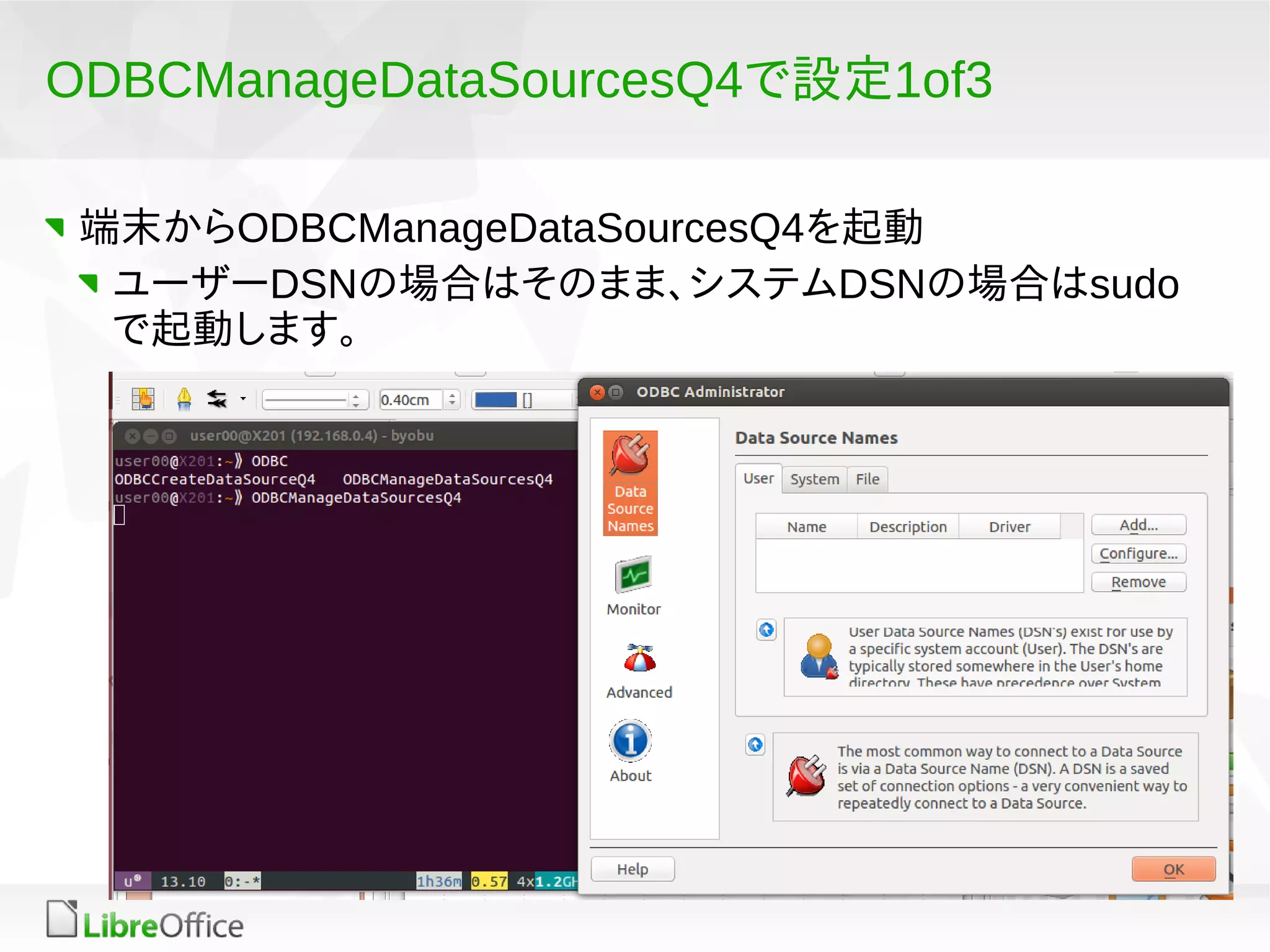Image resolution: width=1270 pixels, height=952 pixels.
Task: Open the Advanced section icon
Action: pyautogui.click(x=639, y=672)
